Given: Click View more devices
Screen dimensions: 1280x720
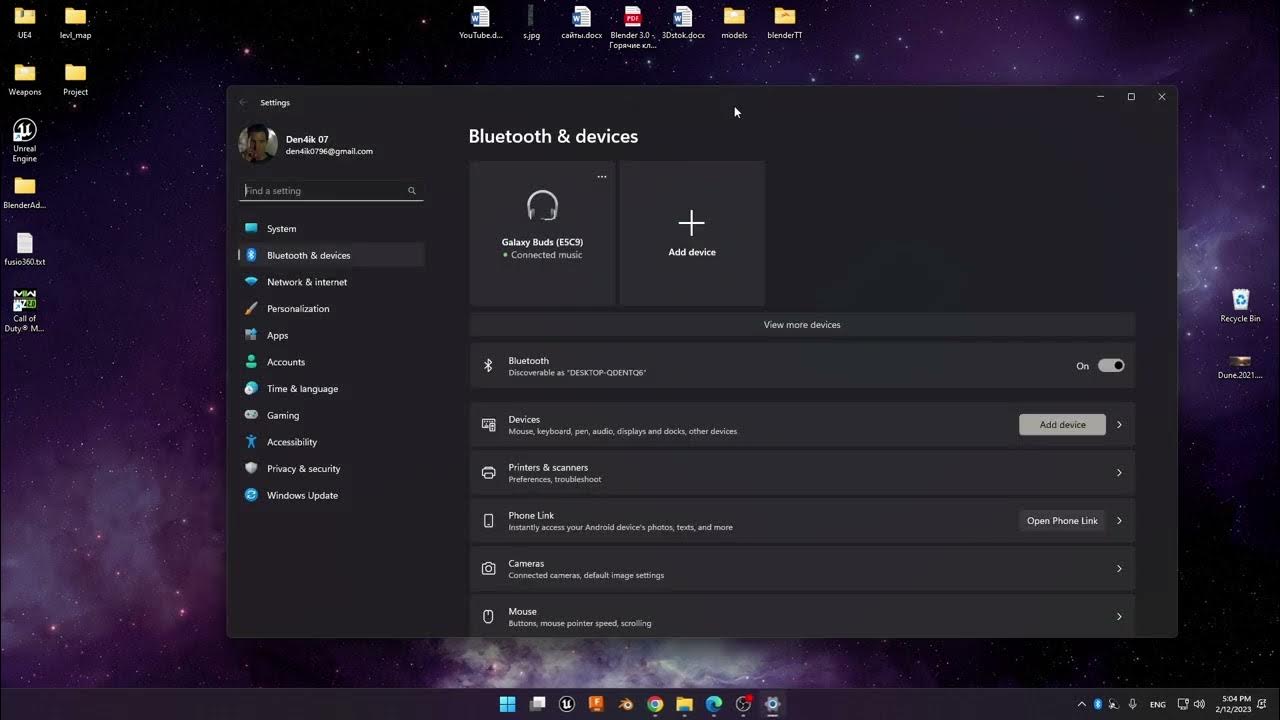Looking at the screenshot, I should (x=802, y=325).
